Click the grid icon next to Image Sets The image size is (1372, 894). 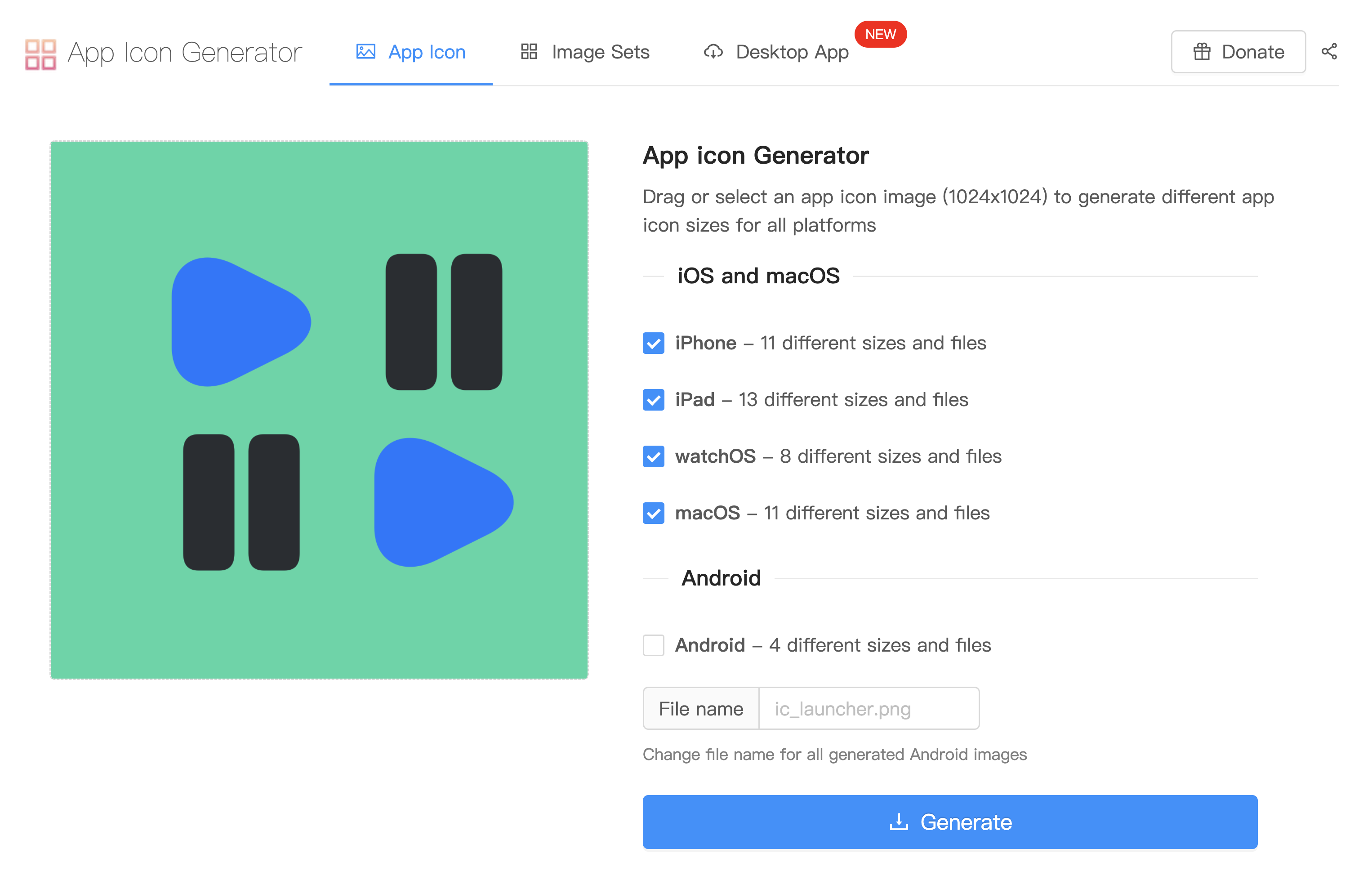tap(529, 52)
